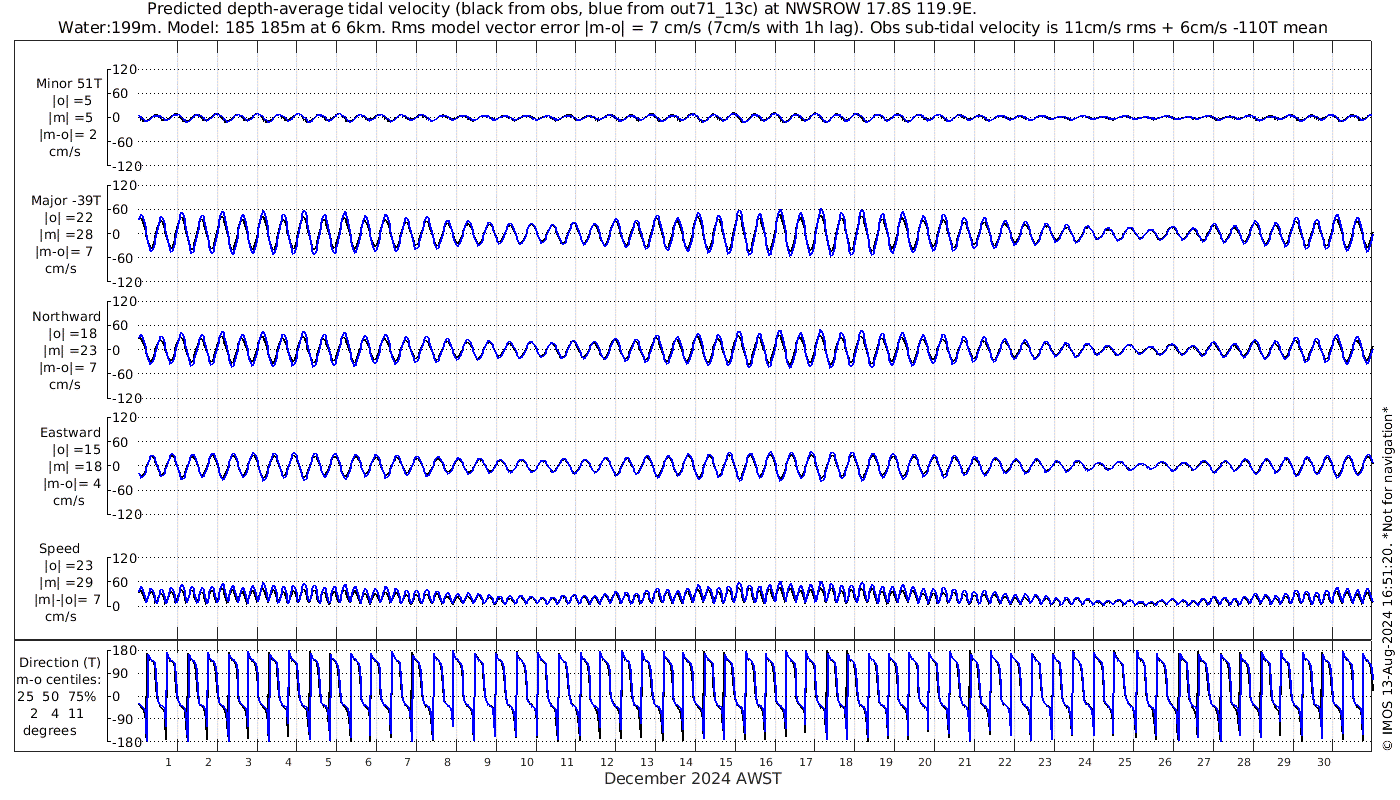Click '|o| =23' in Speed panel

[68, 565]
